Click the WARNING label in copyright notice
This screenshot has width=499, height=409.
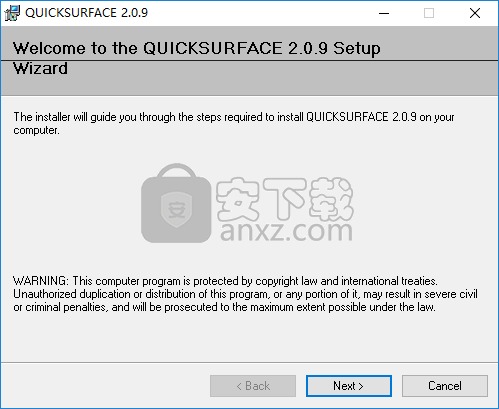pos(41,281)
